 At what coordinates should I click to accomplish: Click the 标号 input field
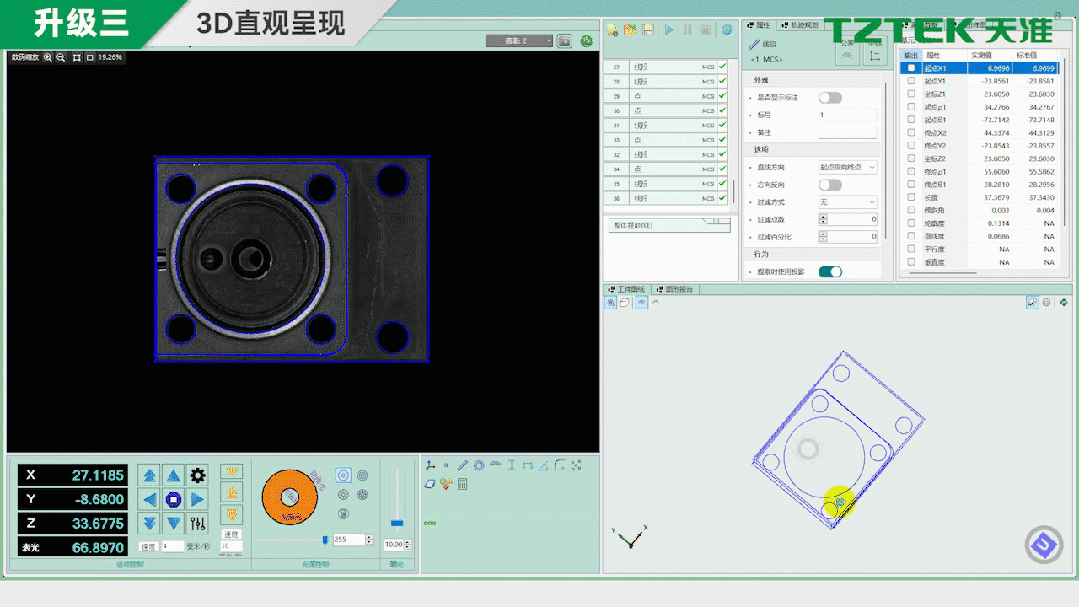point(847,115)
